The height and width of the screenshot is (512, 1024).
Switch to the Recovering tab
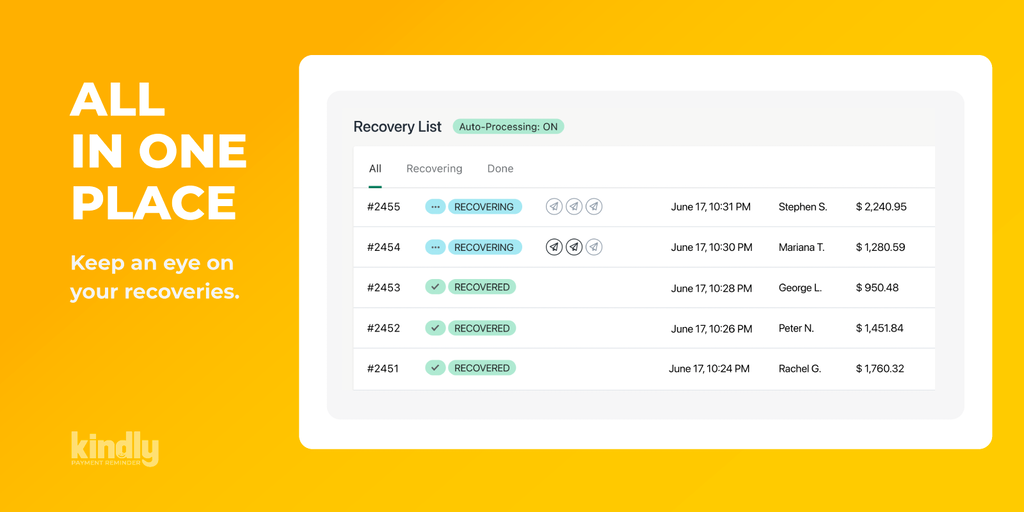pos(434,169)
